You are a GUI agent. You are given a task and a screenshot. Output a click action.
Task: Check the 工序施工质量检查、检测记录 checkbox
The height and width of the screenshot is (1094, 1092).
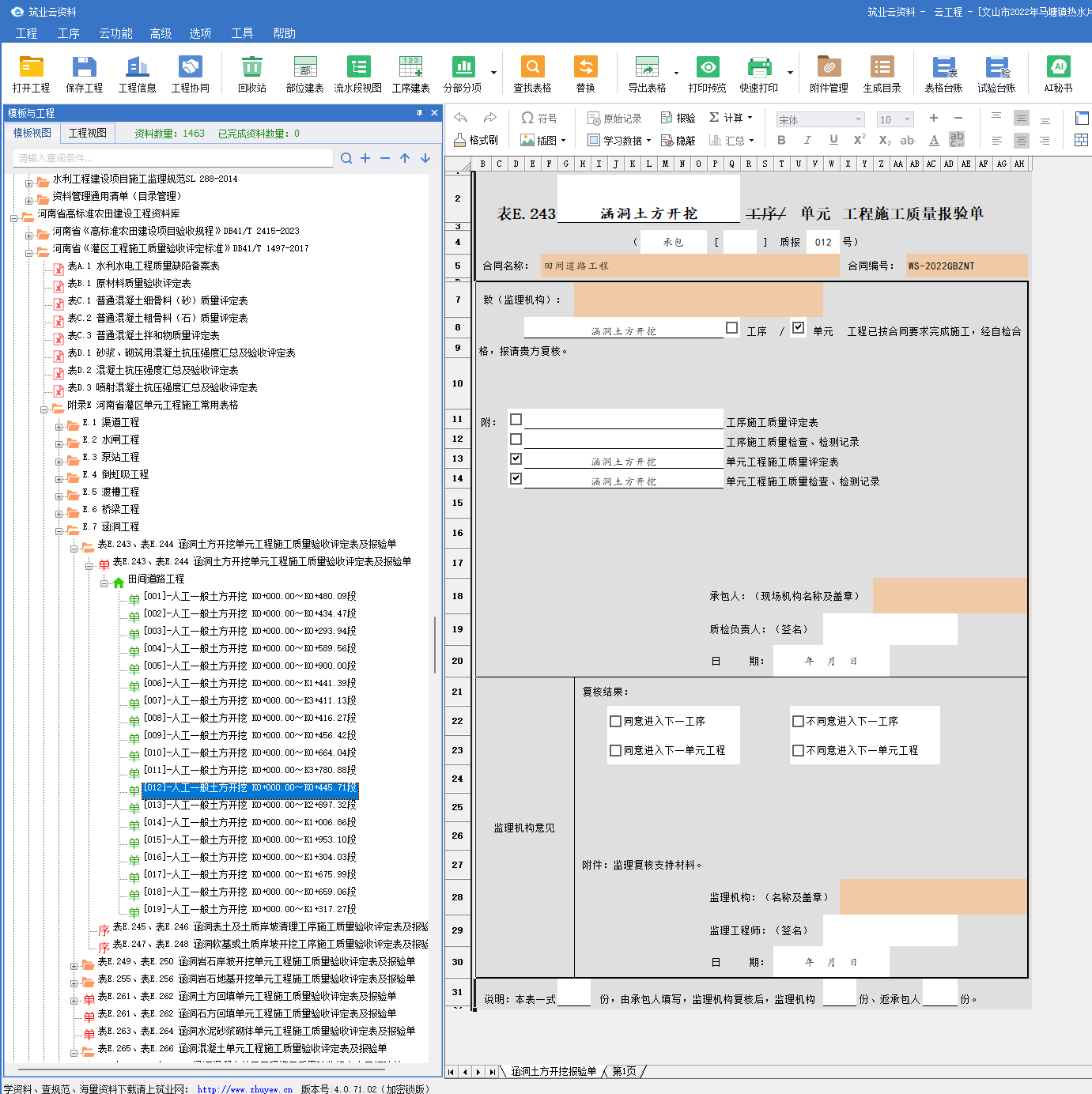click(x=516, y=439)
